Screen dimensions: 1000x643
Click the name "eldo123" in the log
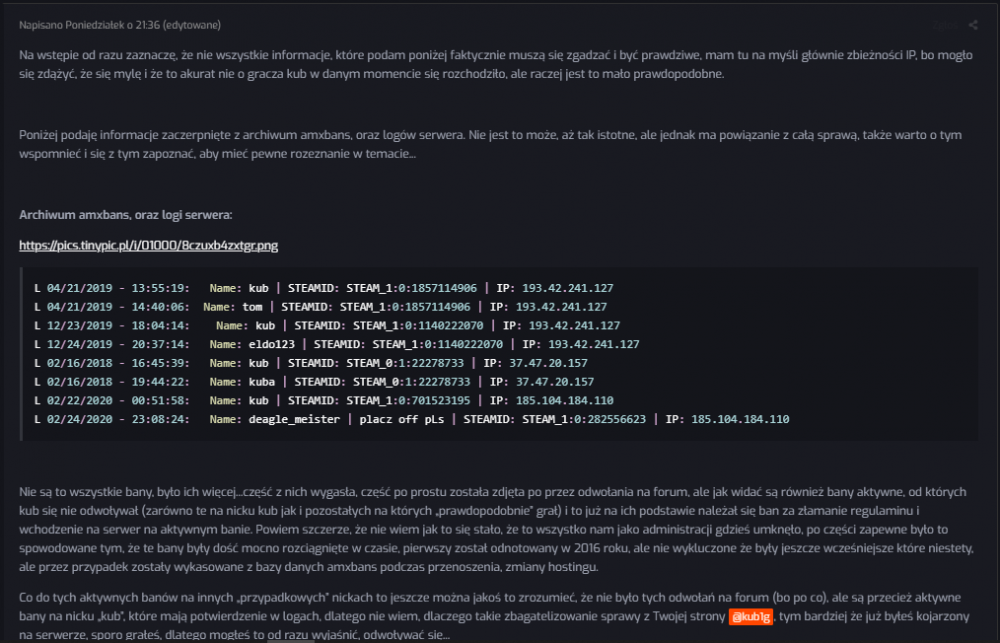click(x=272, y=344)
